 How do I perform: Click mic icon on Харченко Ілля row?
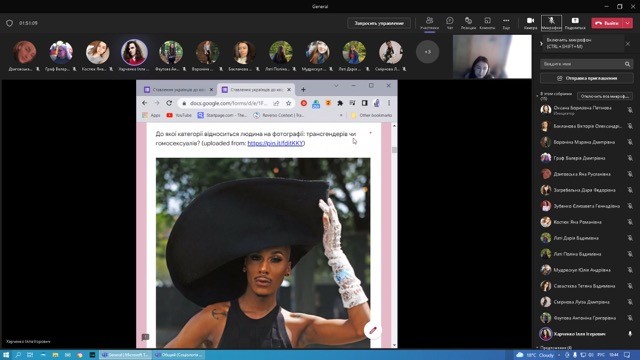pos(630,334)
